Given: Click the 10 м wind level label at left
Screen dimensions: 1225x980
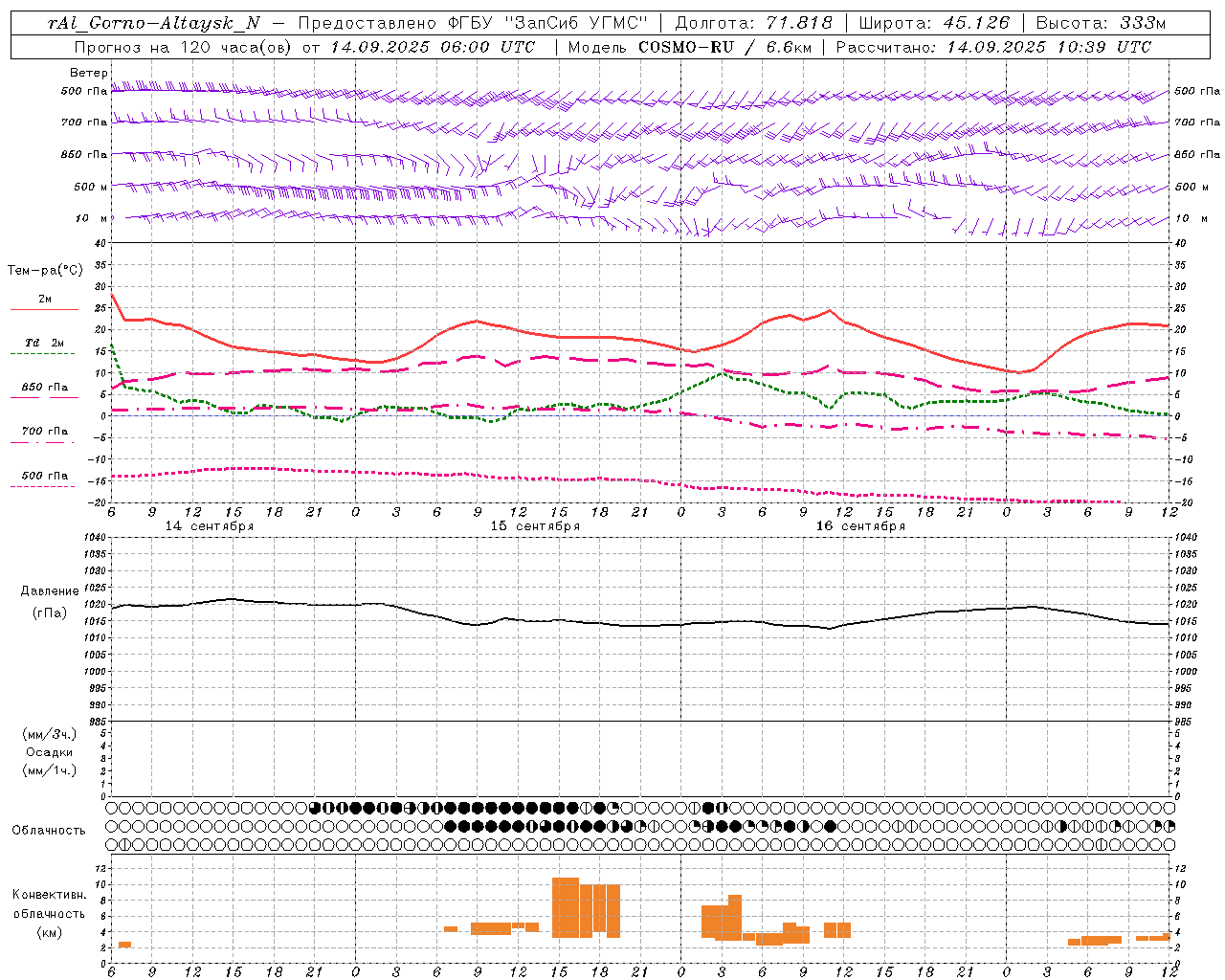Looking at the screenshot, I should [x=91, y=219].
